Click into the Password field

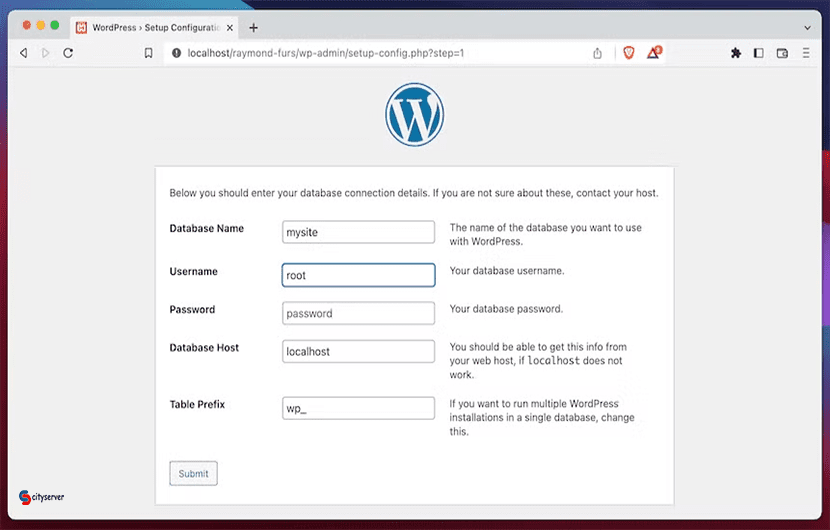click(358, 313)
